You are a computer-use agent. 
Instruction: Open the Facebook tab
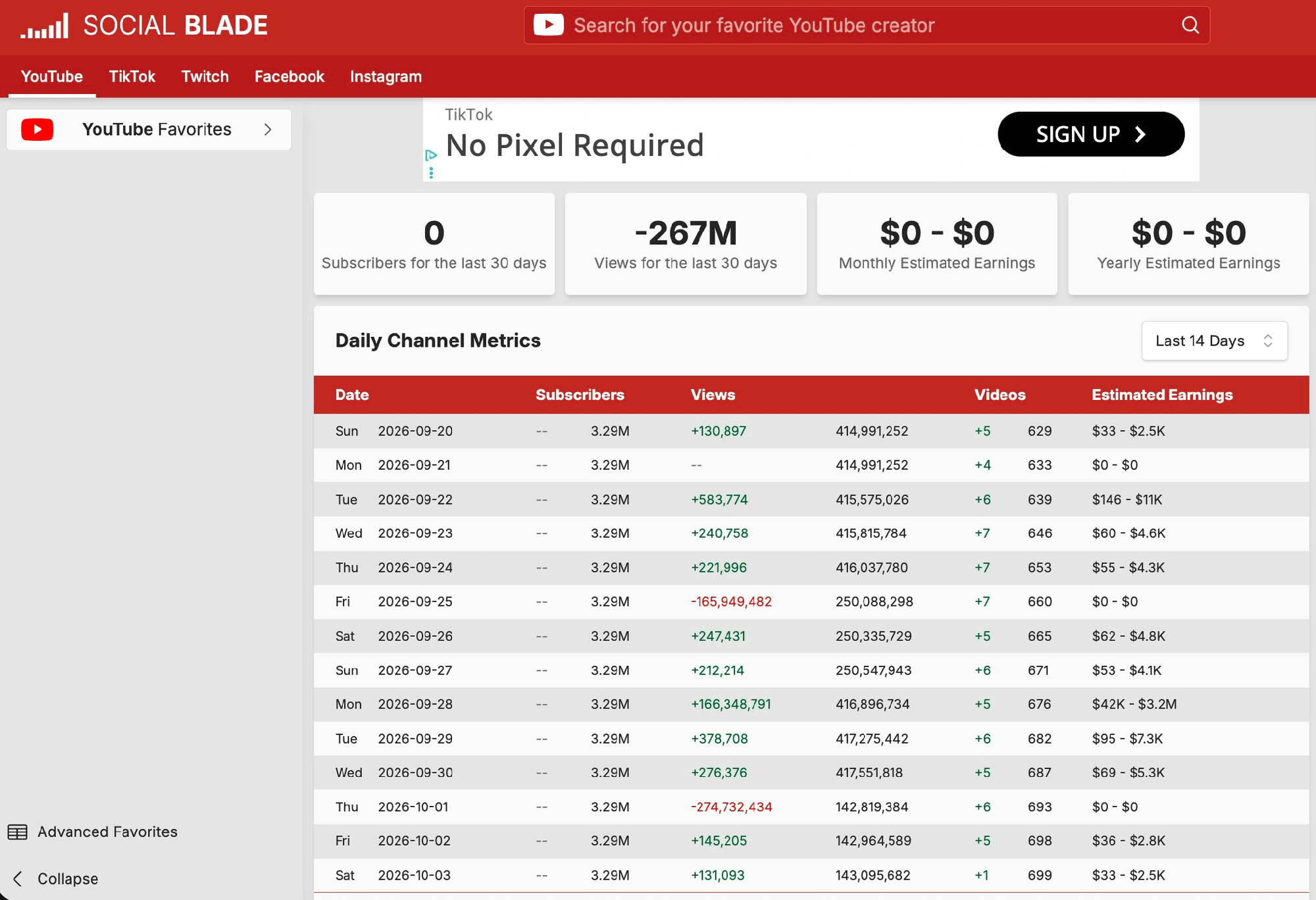point(290,76)
